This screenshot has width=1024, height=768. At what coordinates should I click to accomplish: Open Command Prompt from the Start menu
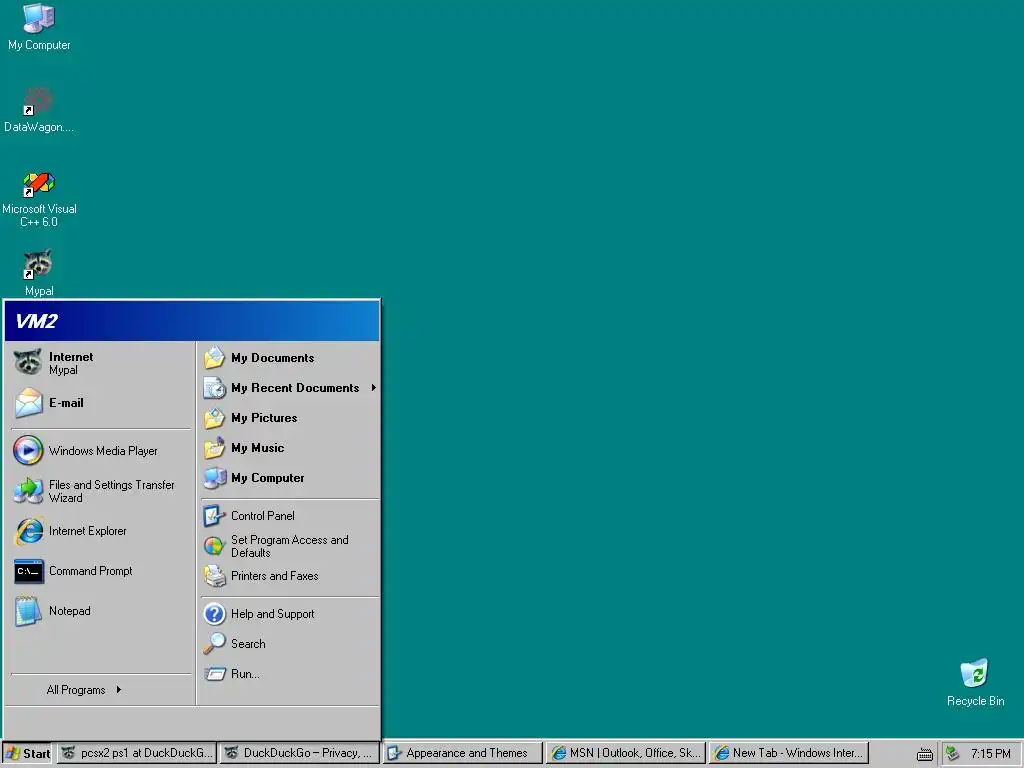[101, 571]
